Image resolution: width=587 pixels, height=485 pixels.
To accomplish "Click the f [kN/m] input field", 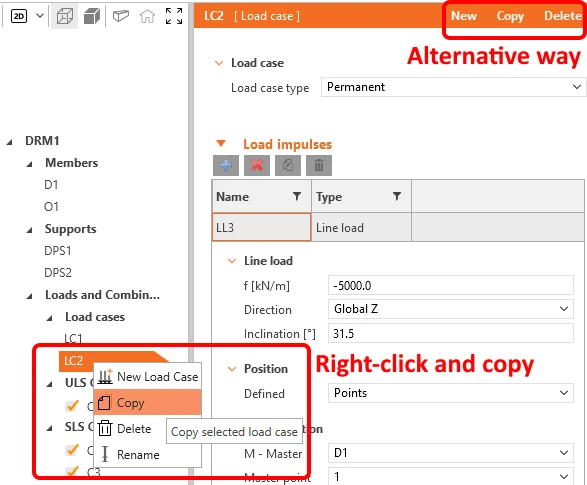I will click(451, 286).
